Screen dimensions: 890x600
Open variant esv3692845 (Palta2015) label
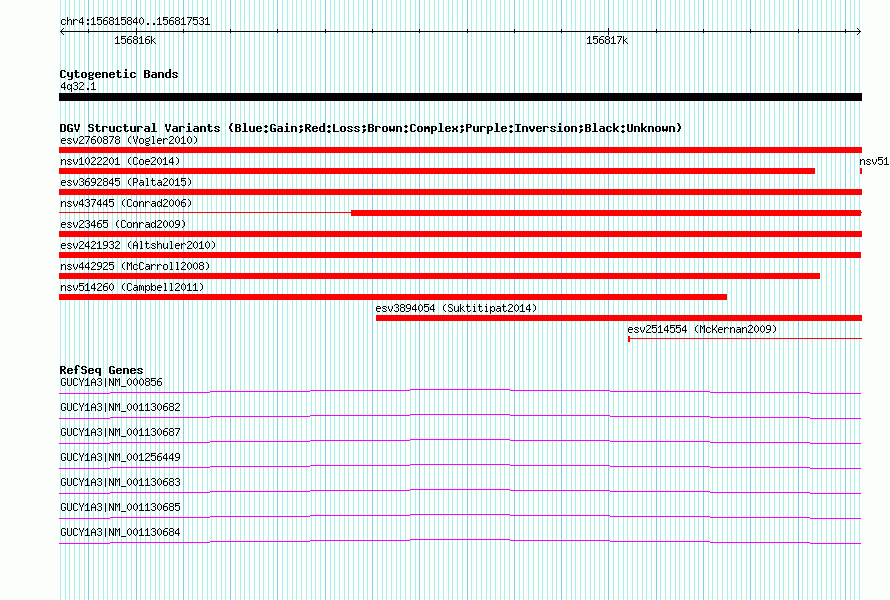[126, 182]
